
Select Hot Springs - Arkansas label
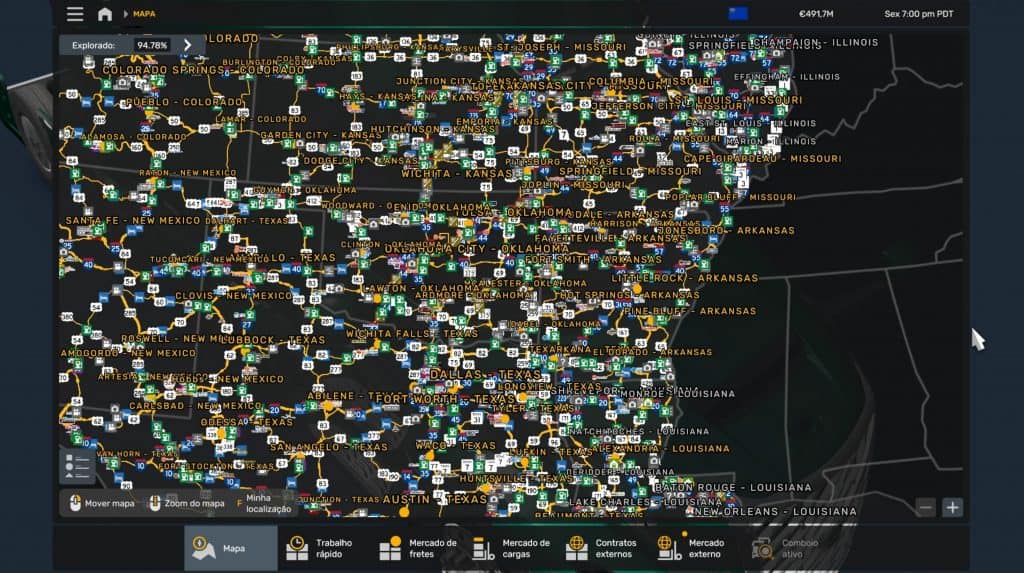click(630, 295)
